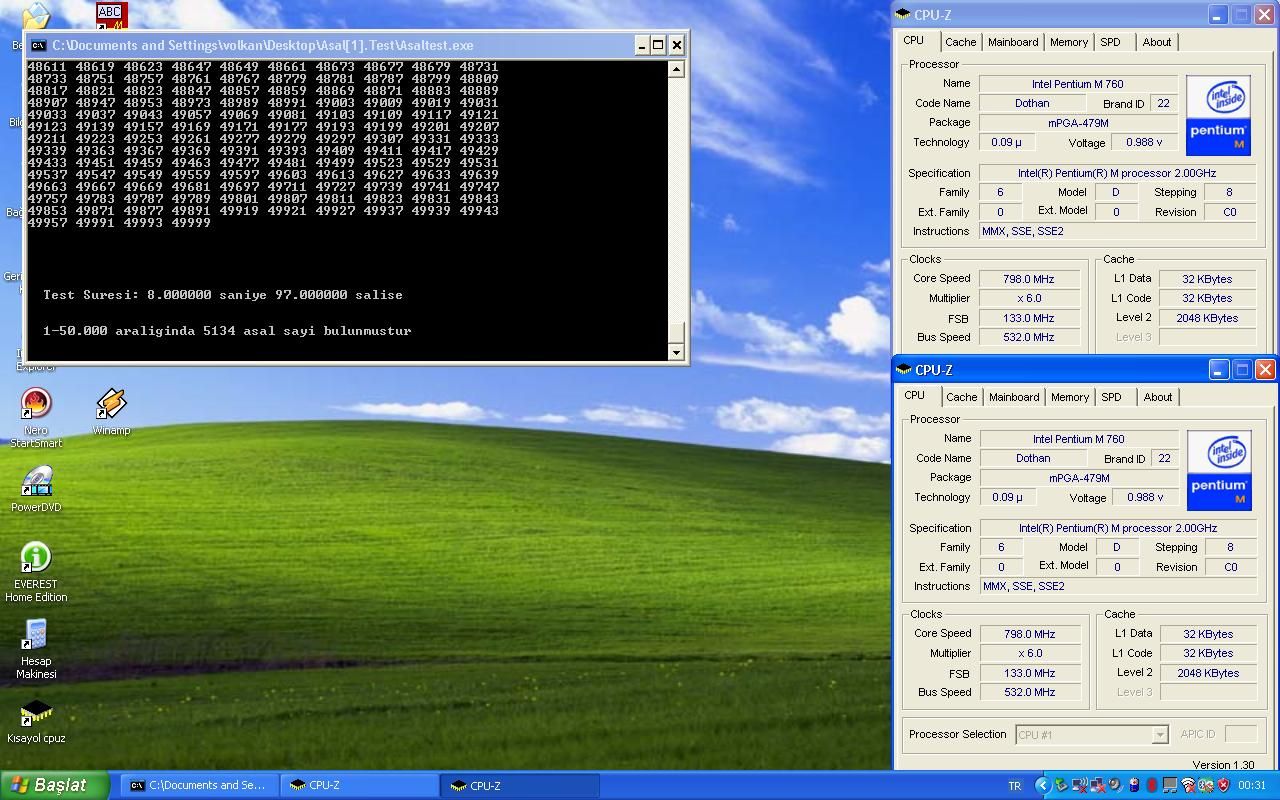Open the Cache tab in upper CPU-Z
The image size is (1280, 800).
(x=960, y=42)
